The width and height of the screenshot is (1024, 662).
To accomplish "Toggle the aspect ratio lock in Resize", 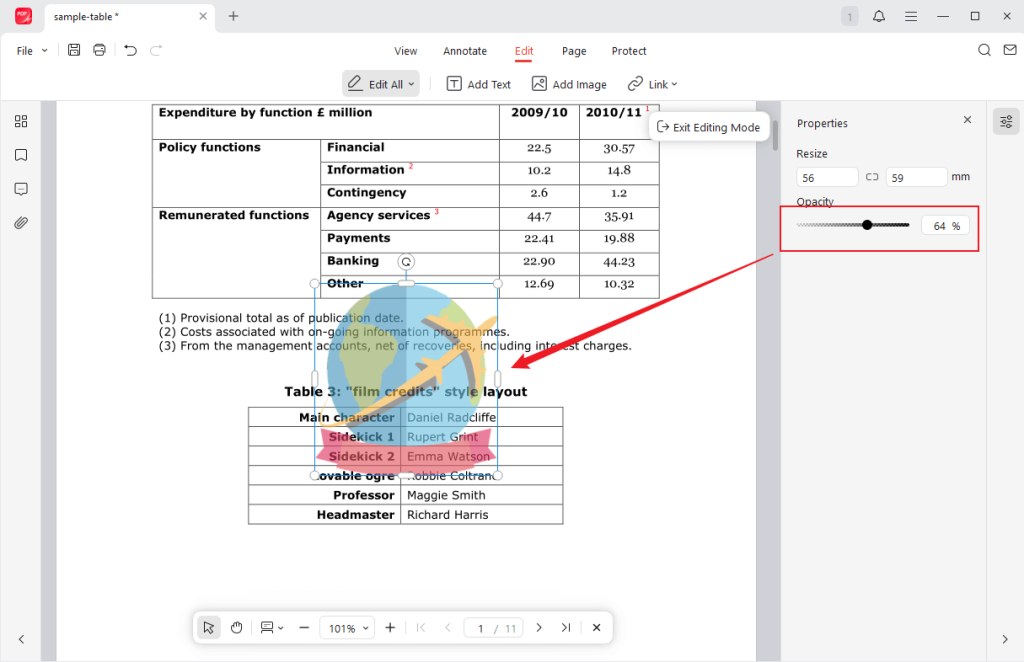I will [x=874, y=176].
